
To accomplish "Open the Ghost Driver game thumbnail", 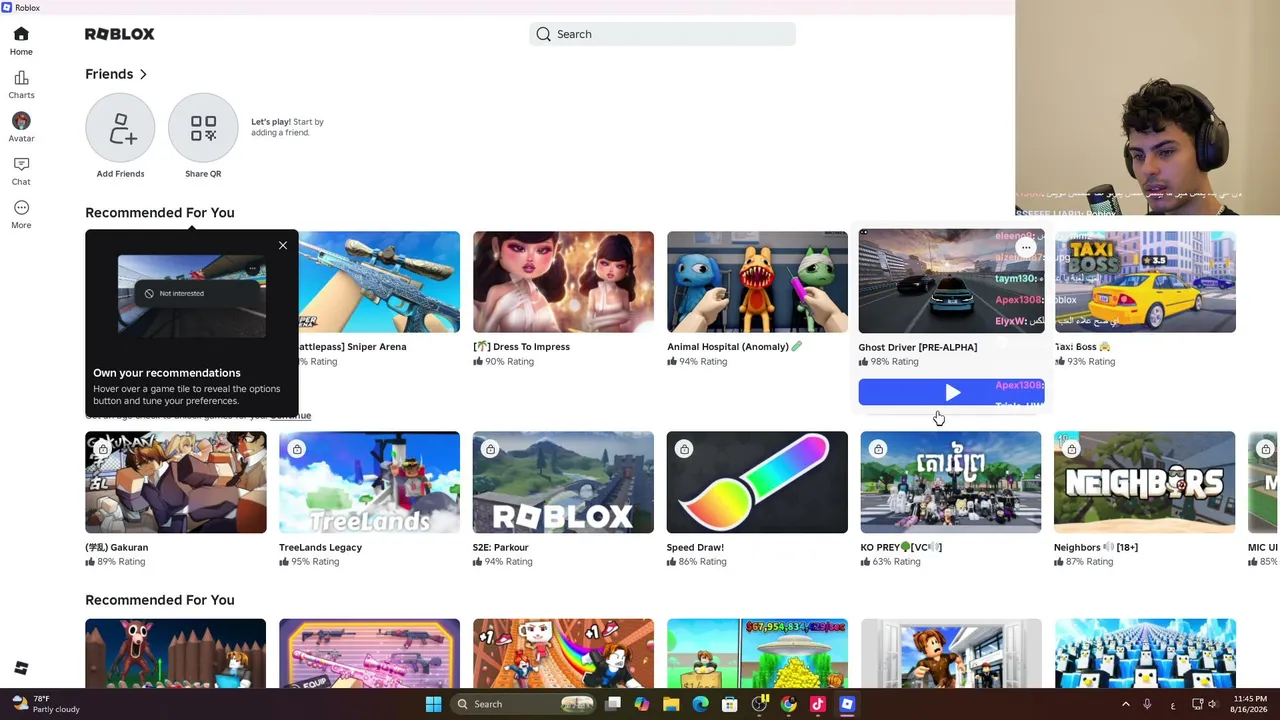I will [x=951, y=281].
